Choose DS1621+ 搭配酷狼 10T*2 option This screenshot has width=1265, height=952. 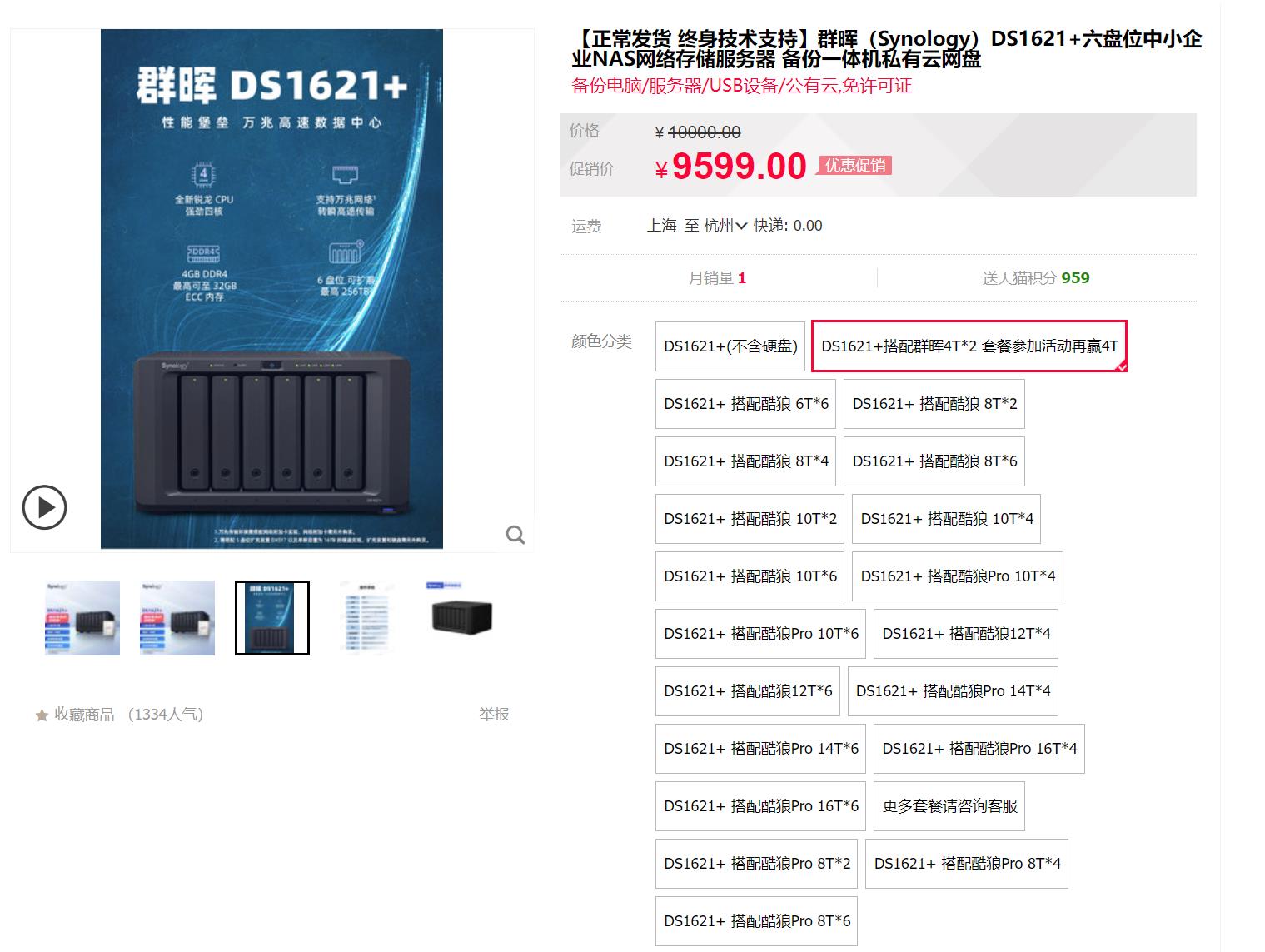[x=750, y=519]
